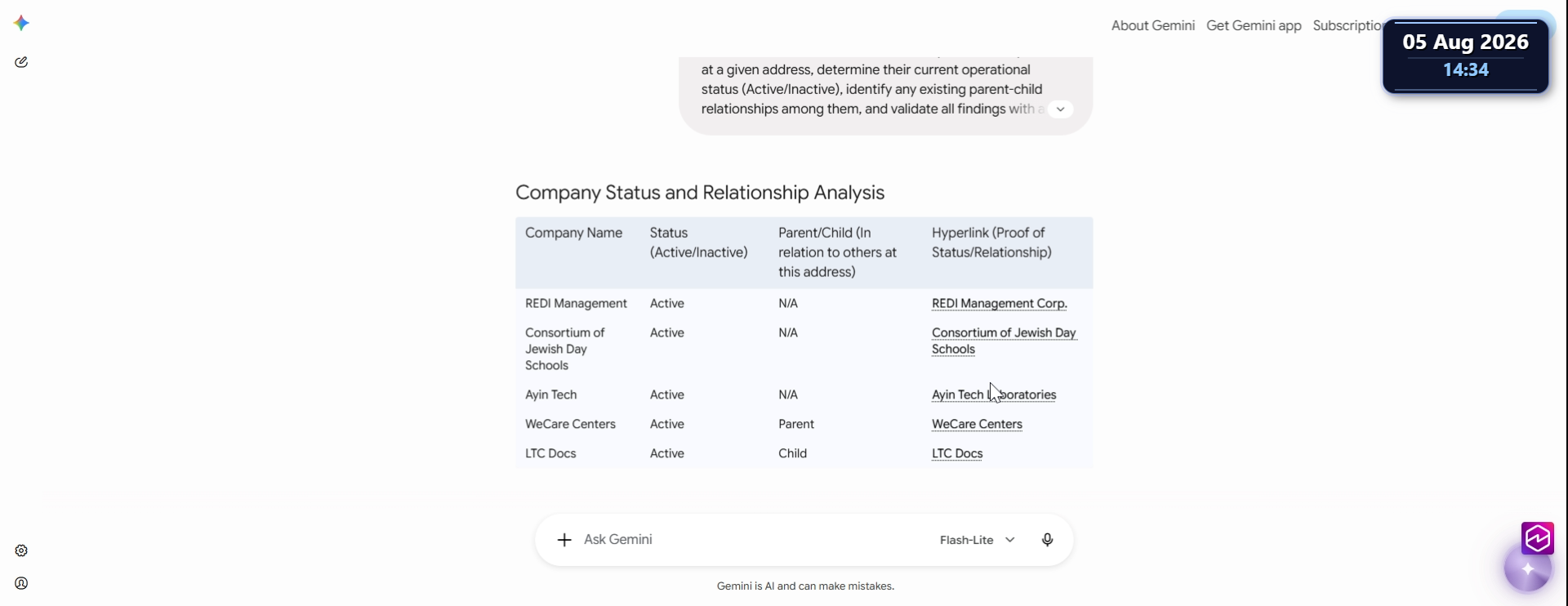Open the Flash-Lite model dropdown

978,540
